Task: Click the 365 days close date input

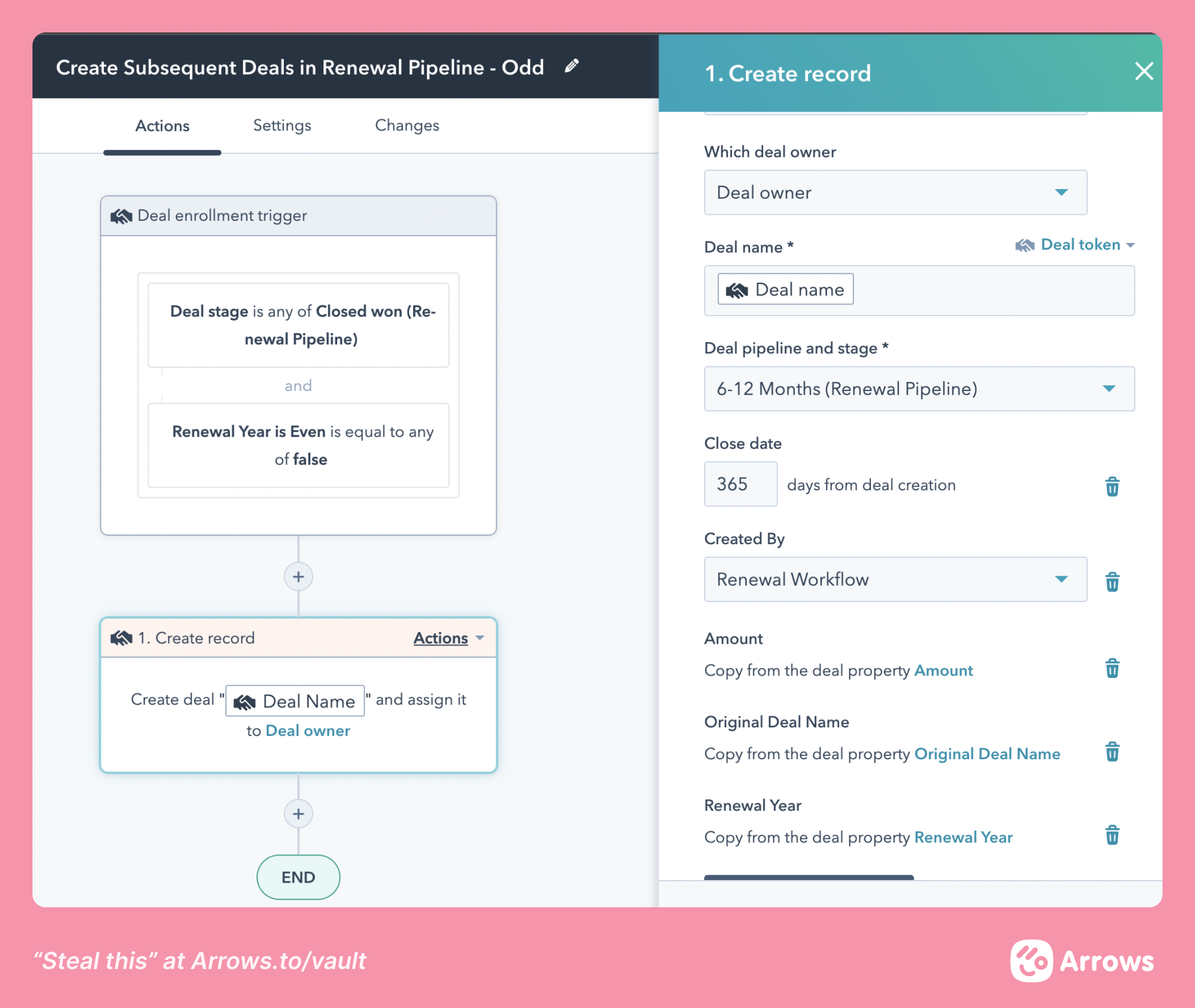Action: point(740,484)
